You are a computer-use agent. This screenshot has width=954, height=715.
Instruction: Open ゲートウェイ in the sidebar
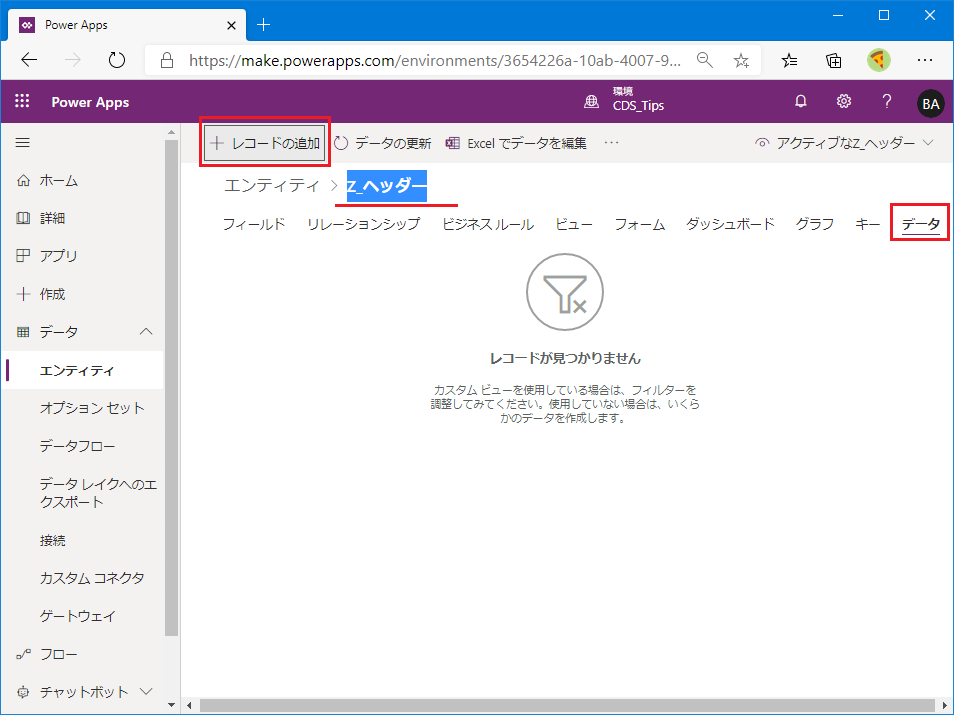[77, 616]
